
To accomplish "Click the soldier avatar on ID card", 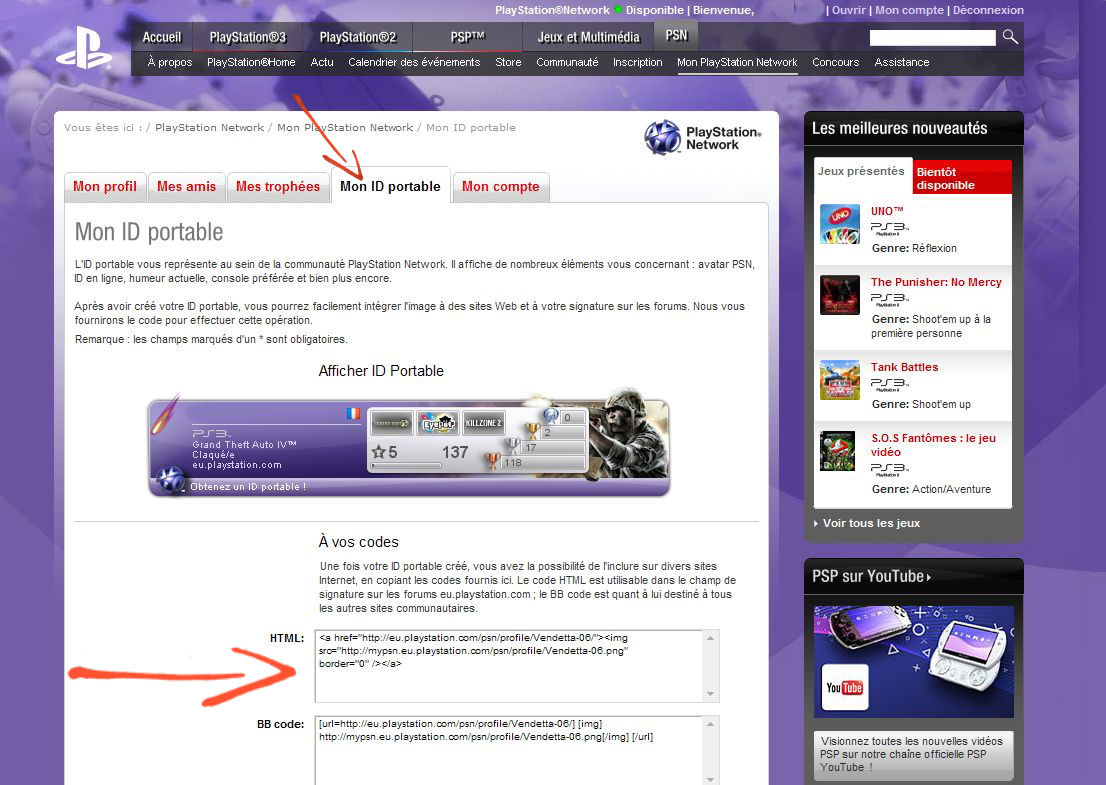I will pos(627,434).
